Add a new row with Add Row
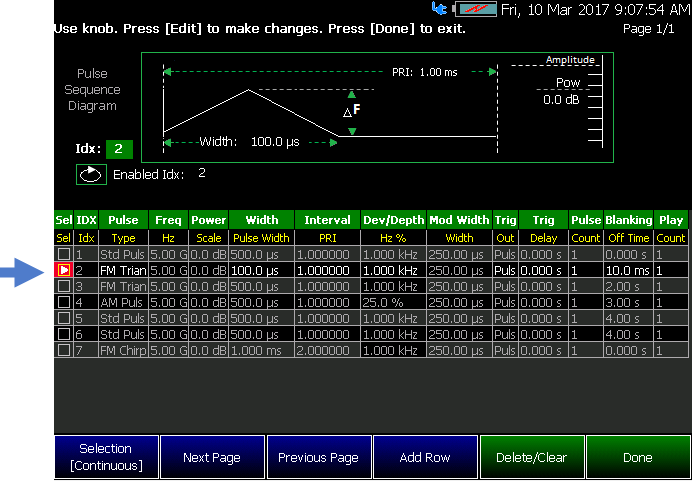The image size is (692, 481). [x=425, y=457]
